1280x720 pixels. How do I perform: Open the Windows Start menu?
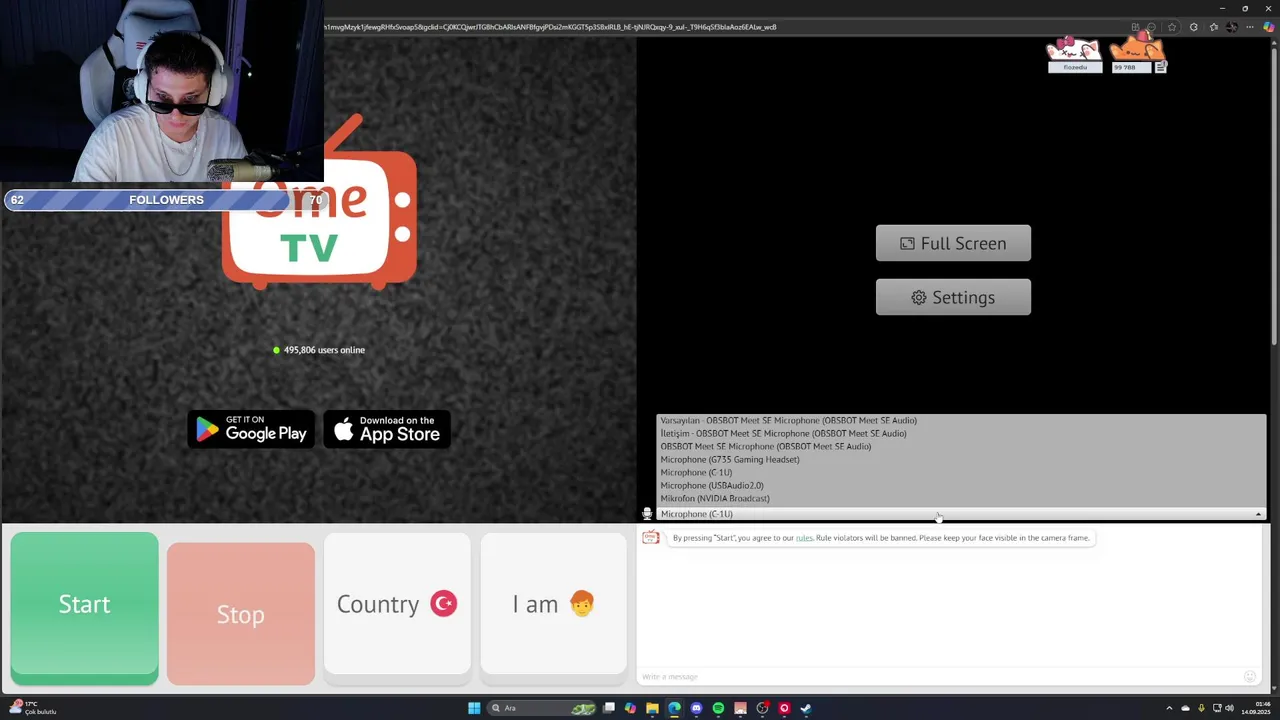click(474, 708)
